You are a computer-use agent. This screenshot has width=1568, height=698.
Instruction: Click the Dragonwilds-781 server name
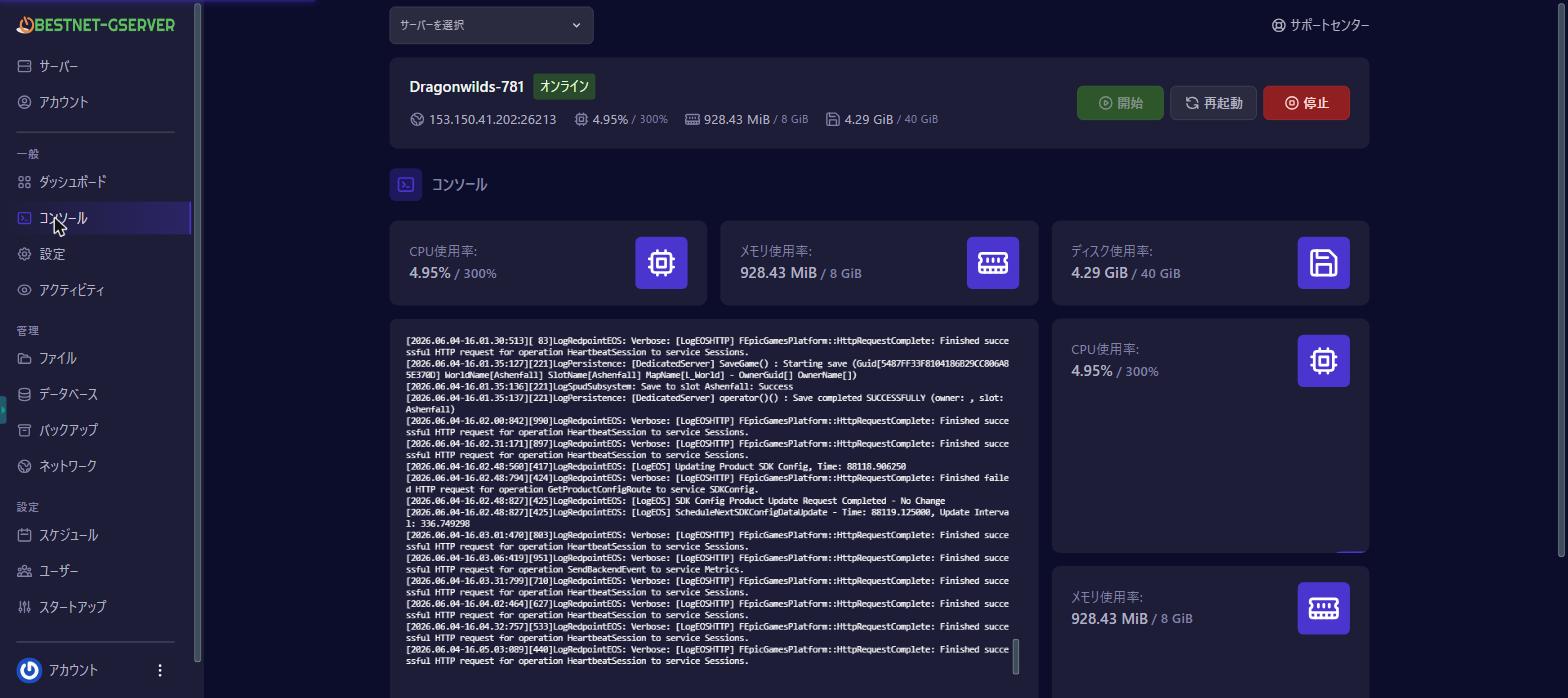pyautogui.click(x=466, y=87)
